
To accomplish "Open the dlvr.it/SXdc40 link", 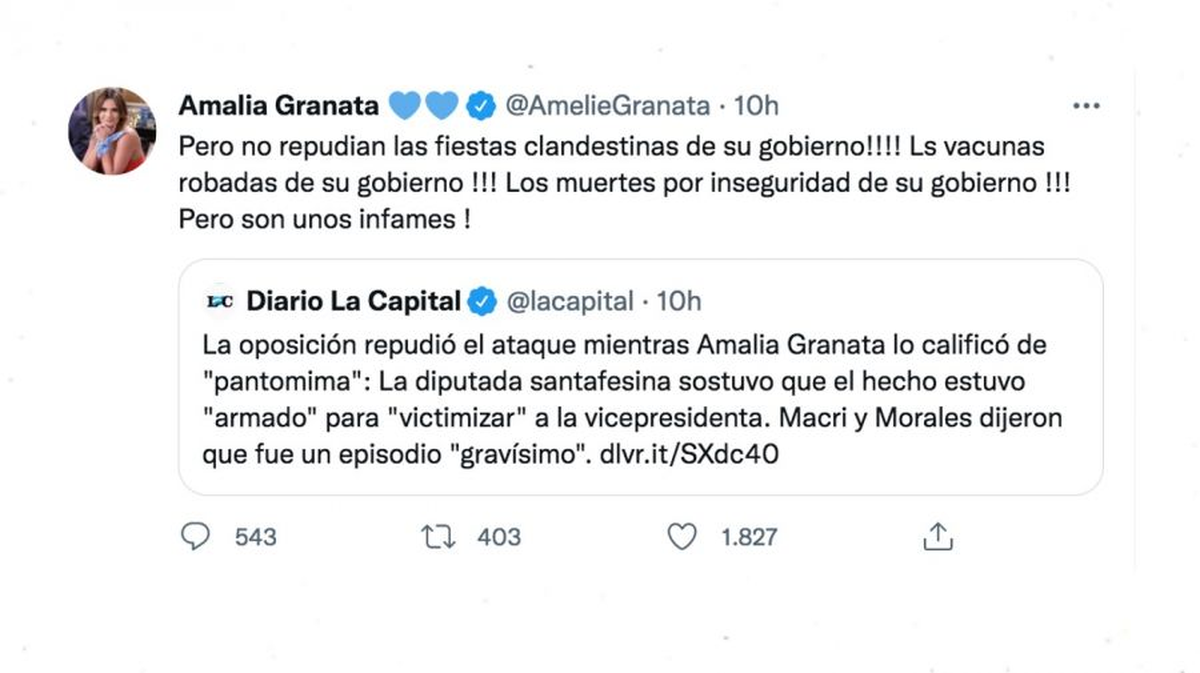I will click(x=690, y=454).
